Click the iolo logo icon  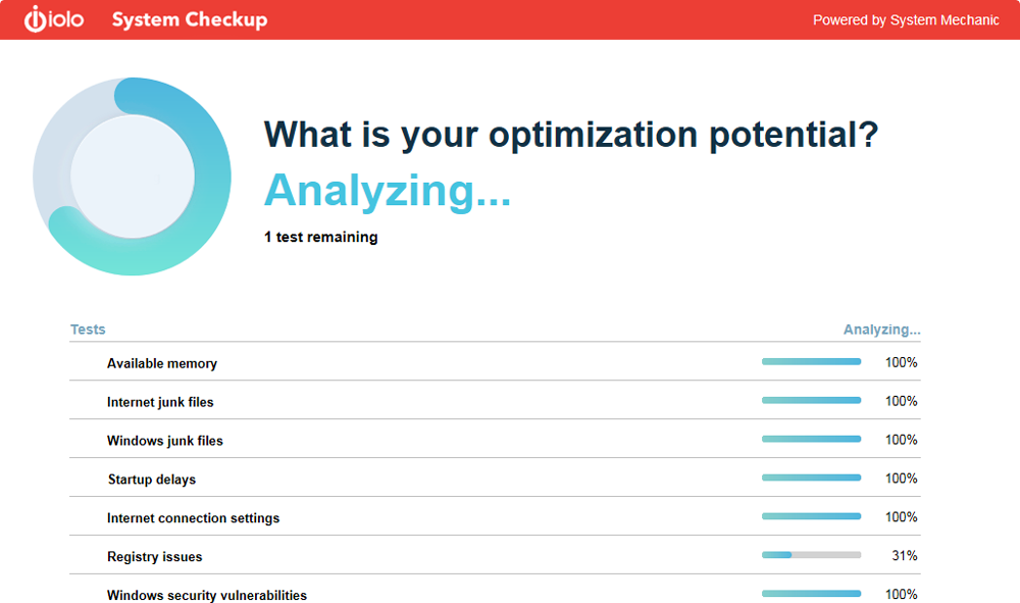[53, 20]
